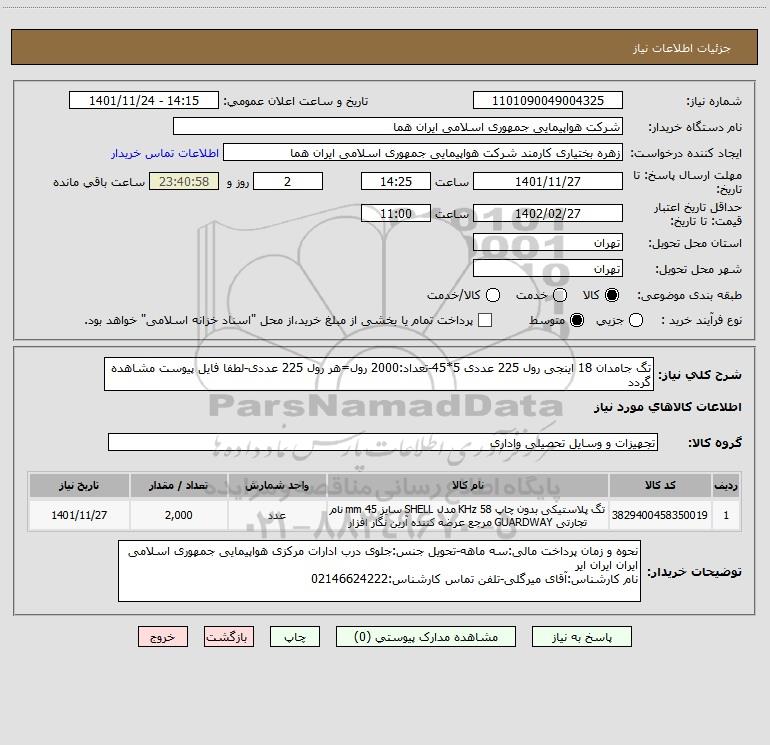The image size is (770, 745).
Task: Click the گروه کالا label
Action: tap(715, 443)
